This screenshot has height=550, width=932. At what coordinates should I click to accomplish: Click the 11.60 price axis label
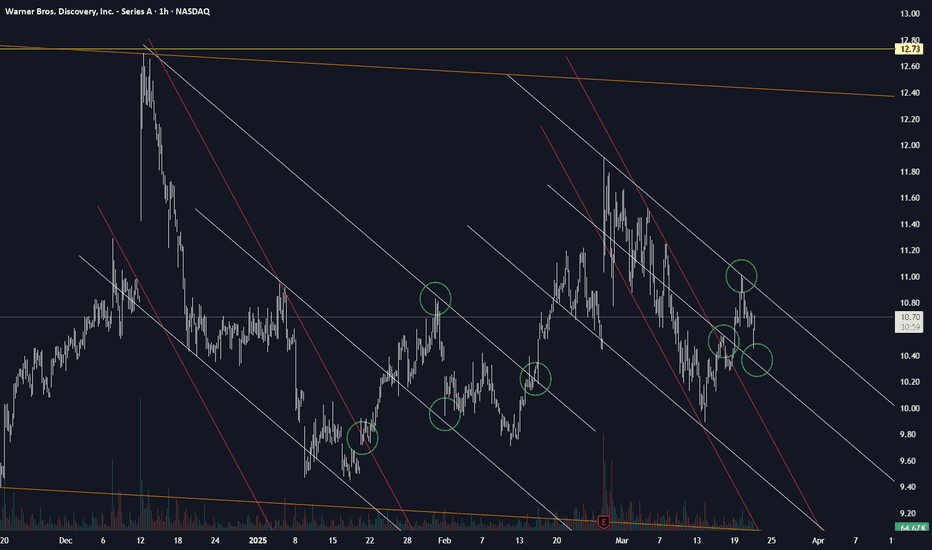coord(910,198)
